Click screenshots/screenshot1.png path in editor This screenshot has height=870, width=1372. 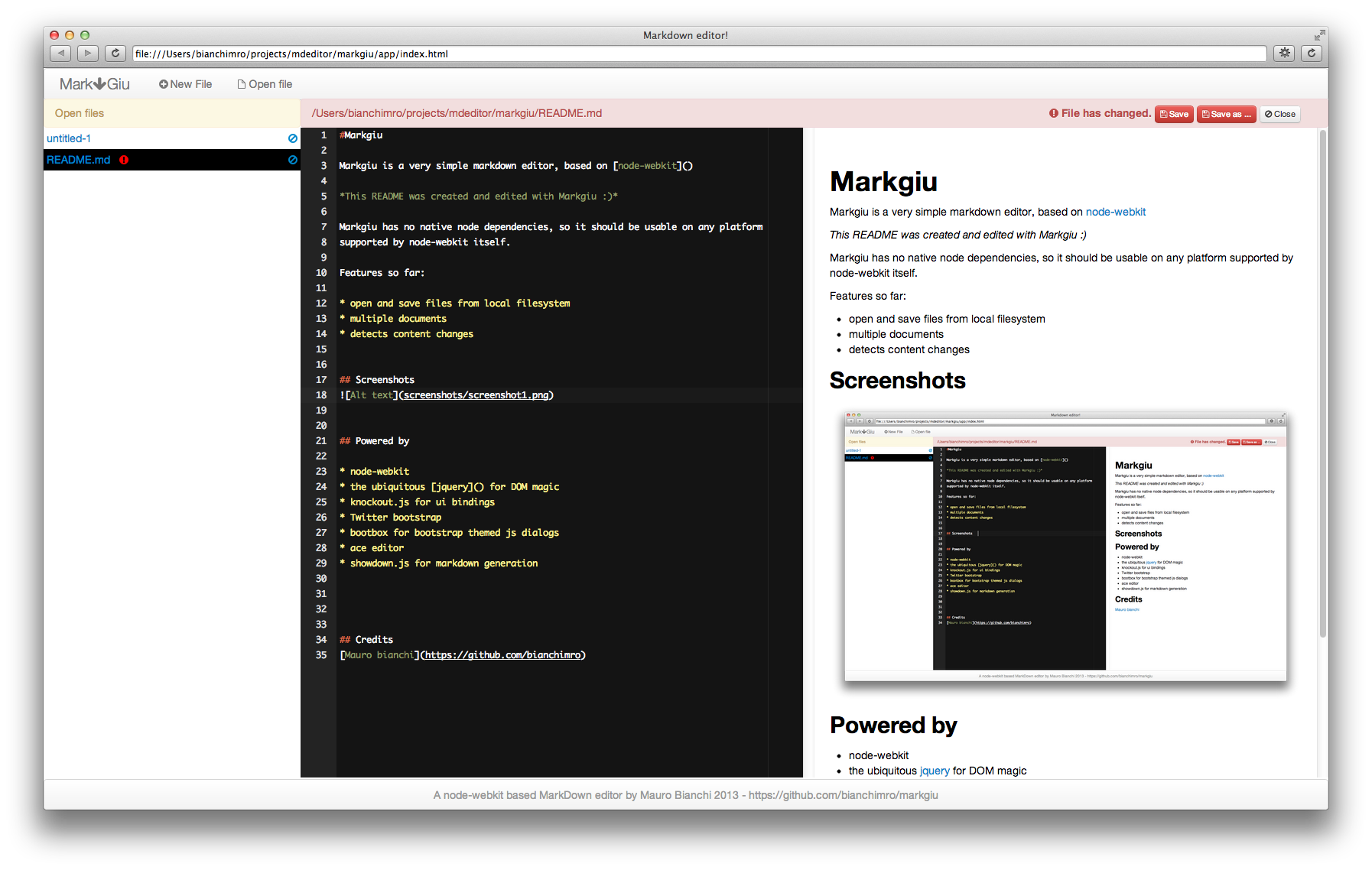[476, 394]
